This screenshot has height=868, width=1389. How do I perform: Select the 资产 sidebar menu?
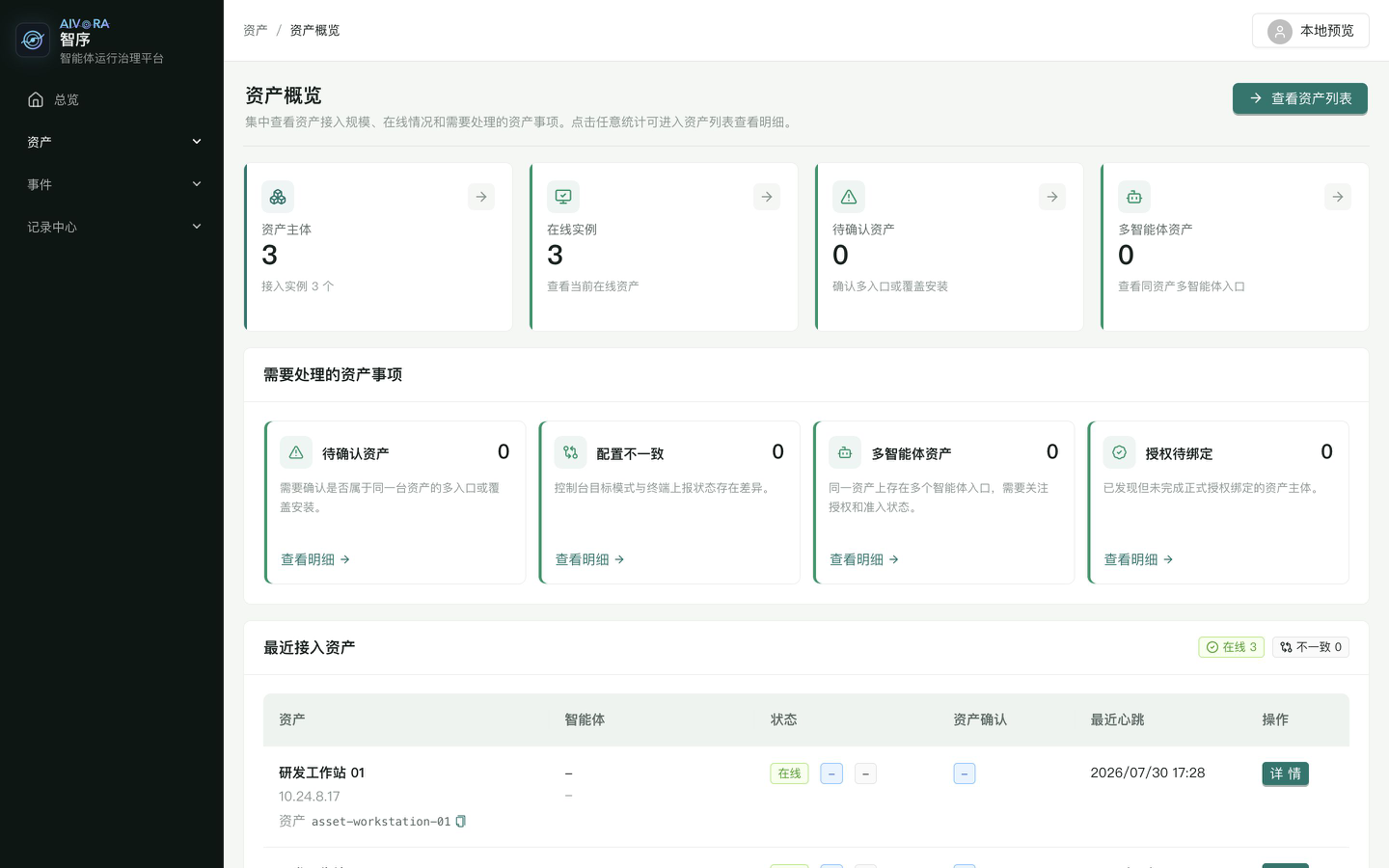point(112,142)
